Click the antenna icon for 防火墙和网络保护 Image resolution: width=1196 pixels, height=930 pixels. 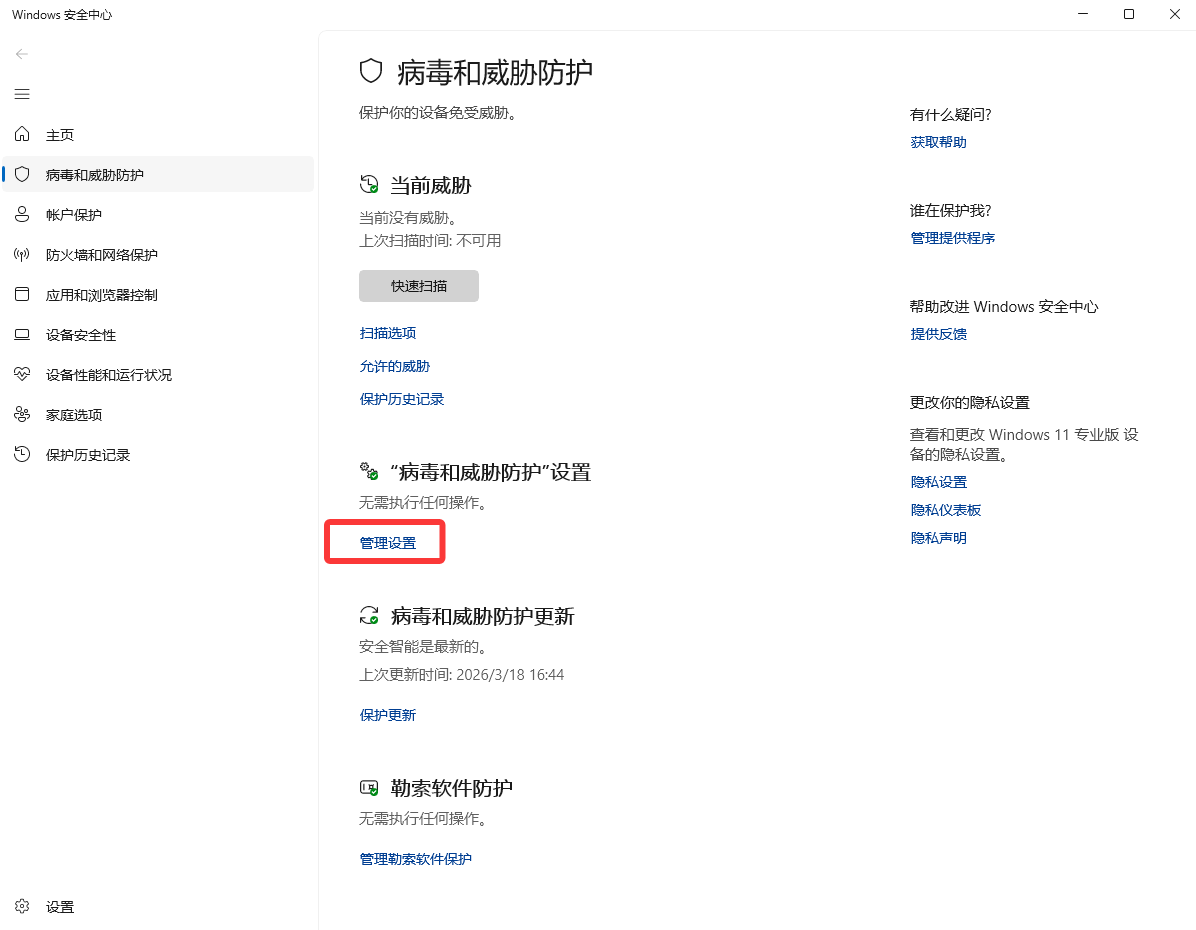coord(22,255)
